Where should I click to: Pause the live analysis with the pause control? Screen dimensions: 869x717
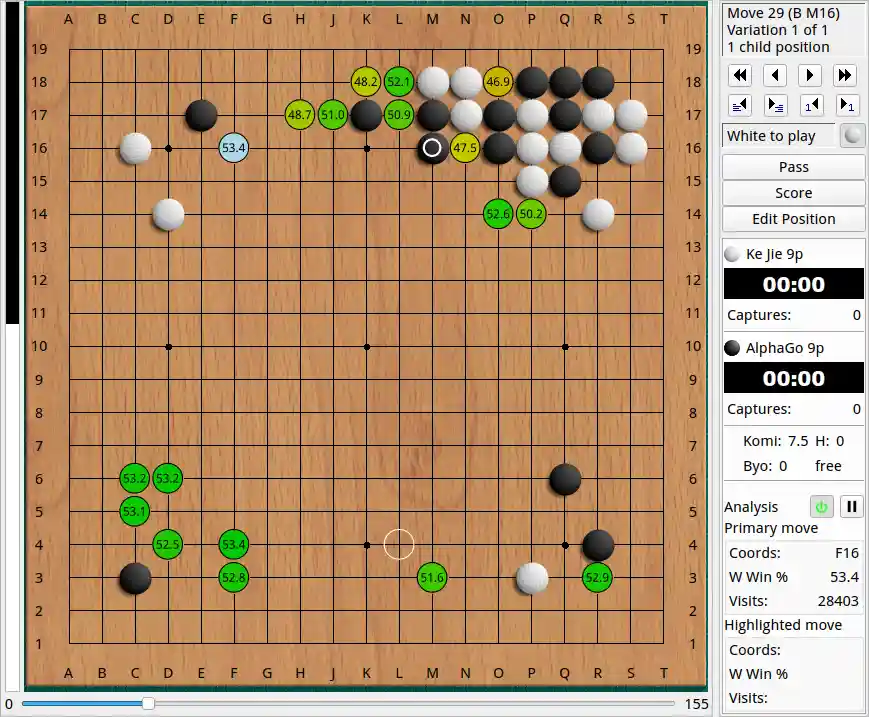coord(851,507)
